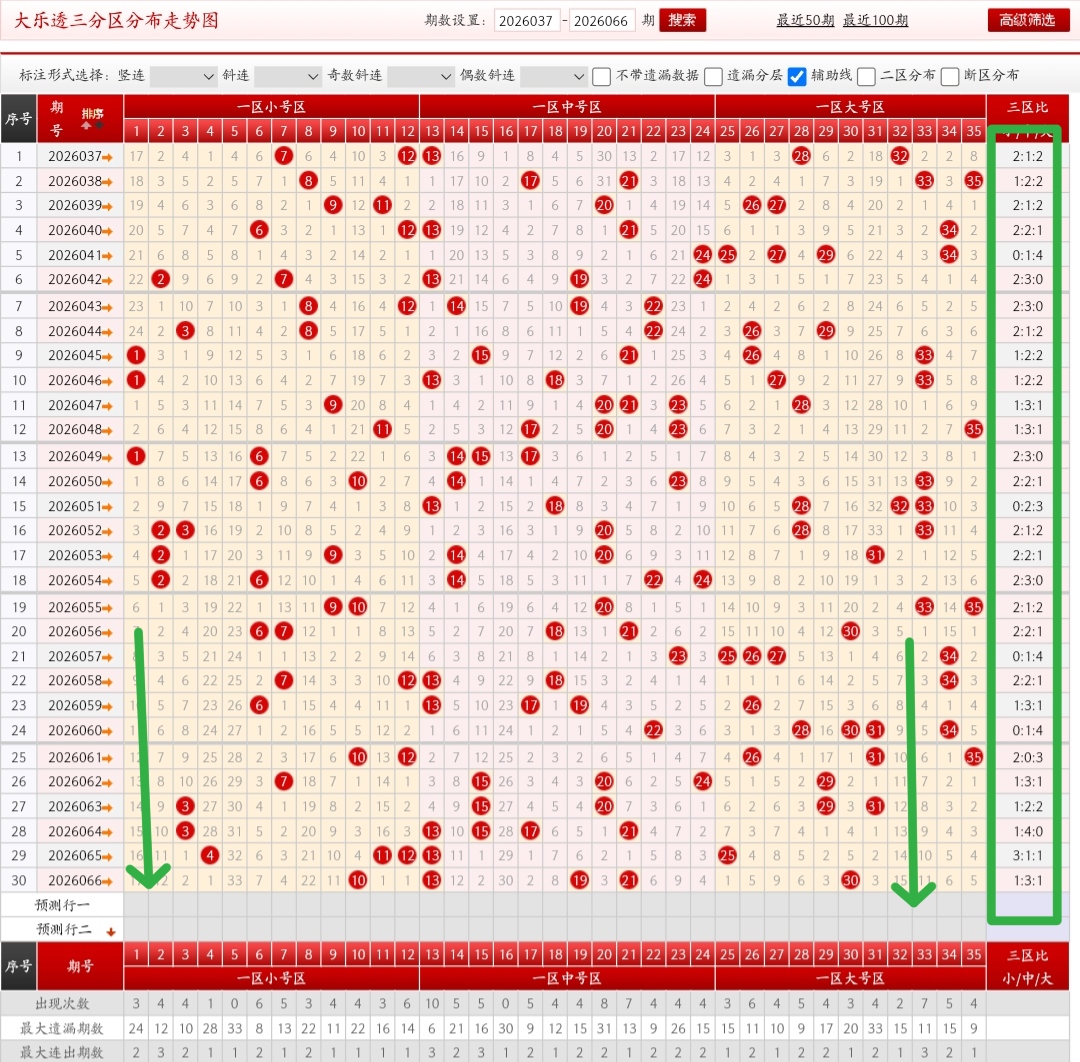1080x1062 pixels.
Task: Open 高级筛选 advanced filter
Action: click(1028, 21)
